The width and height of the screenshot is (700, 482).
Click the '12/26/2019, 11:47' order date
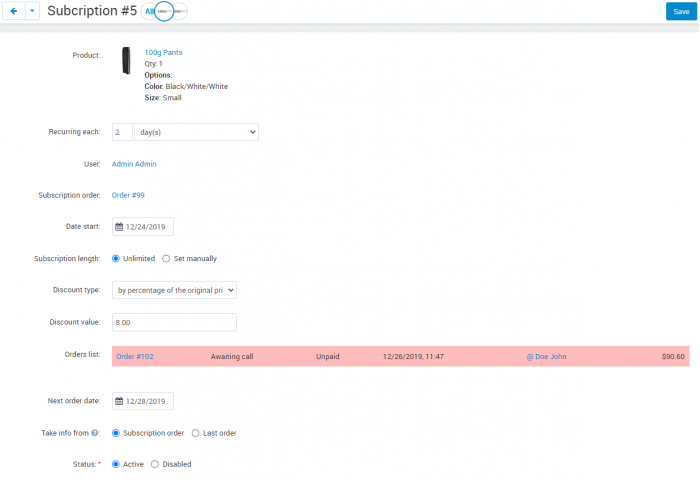pyautogui.click(x=413, y=357)
